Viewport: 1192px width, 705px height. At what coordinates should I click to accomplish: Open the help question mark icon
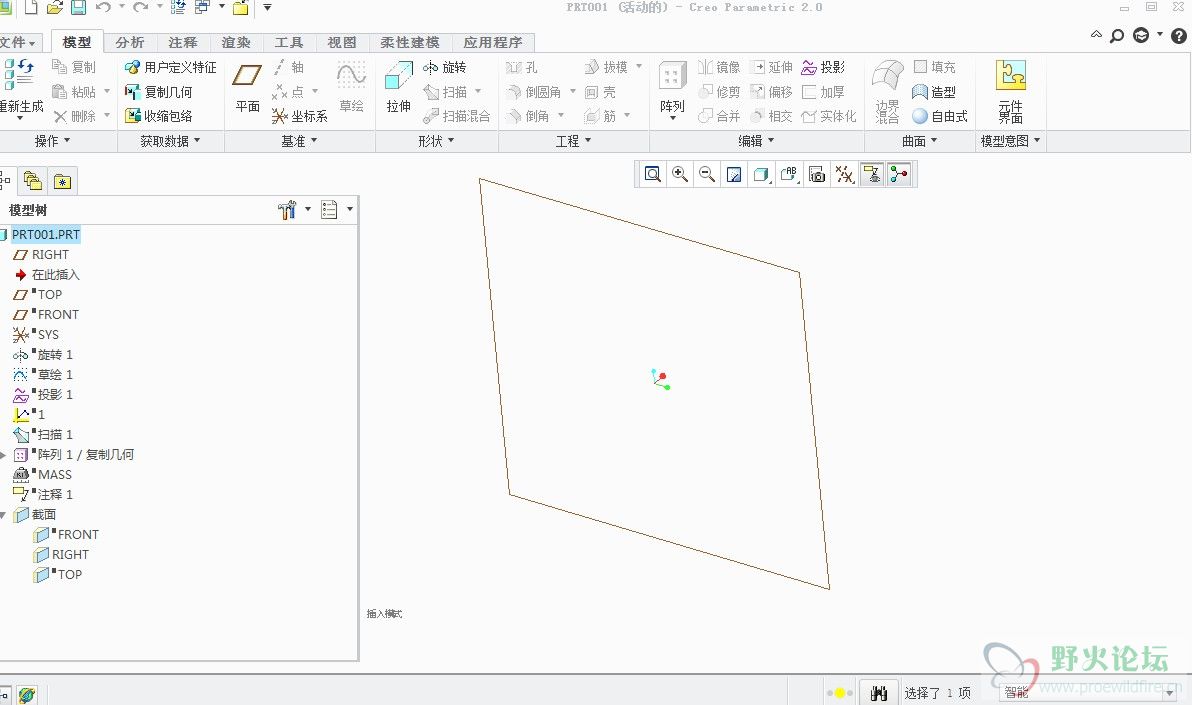tap(1178, 36)
